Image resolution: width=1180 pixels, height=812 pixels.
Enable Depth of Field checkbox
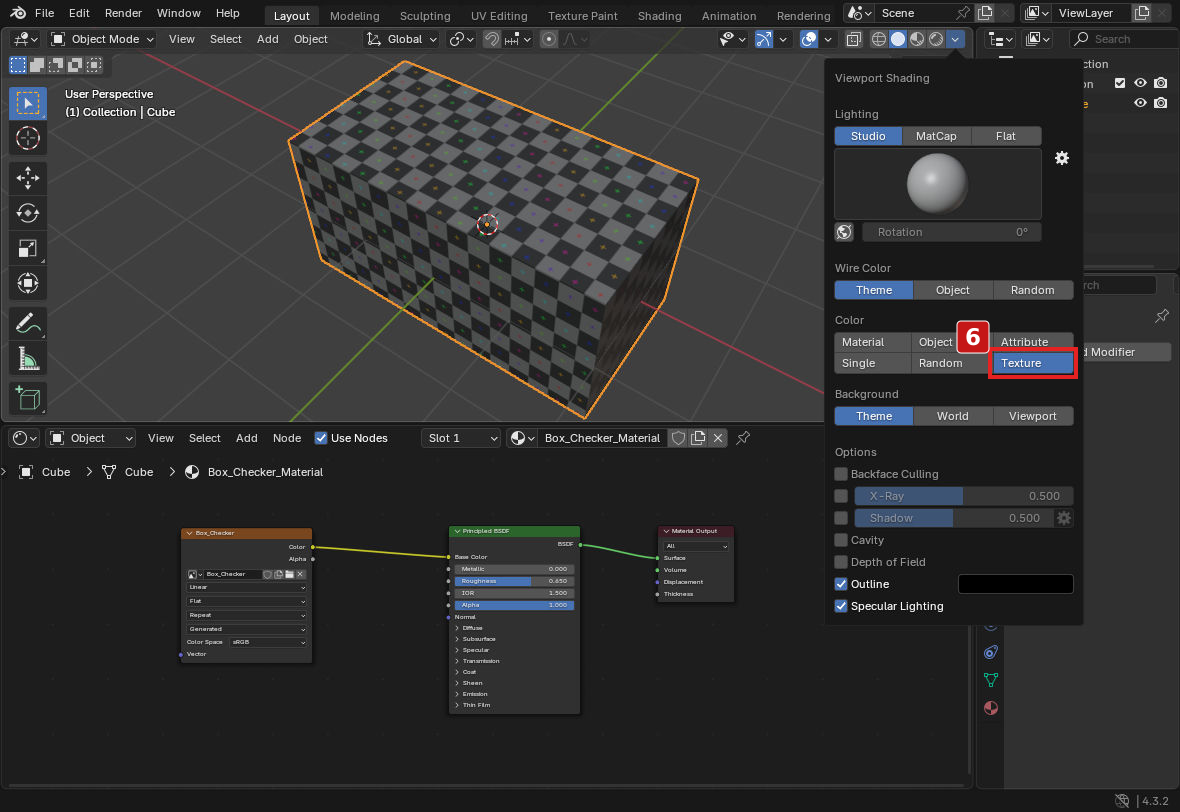pyautogui.click(x=841, y=562)
